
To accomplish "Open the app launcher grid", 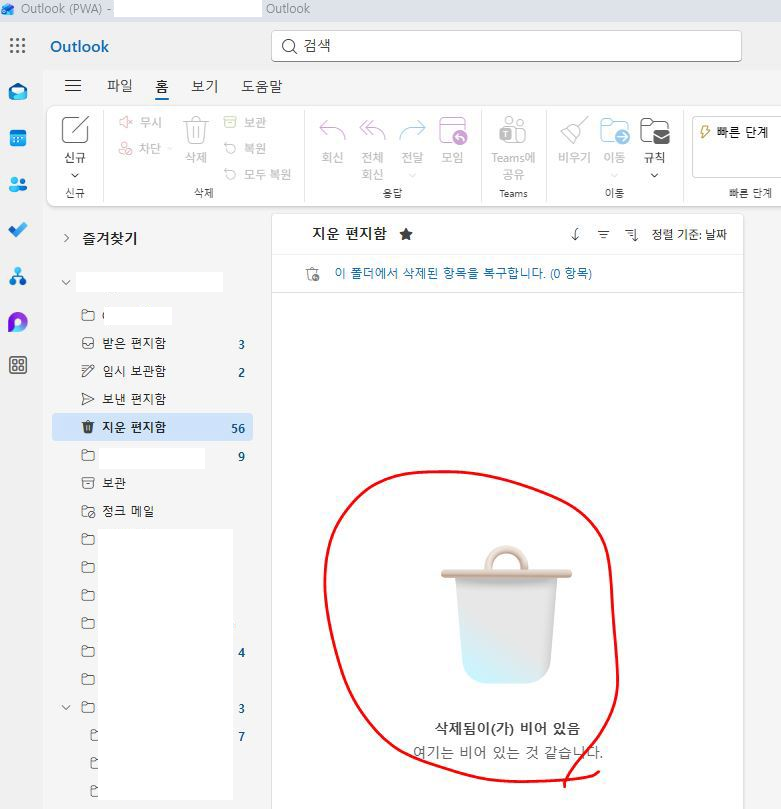I will tap(18, 46).
